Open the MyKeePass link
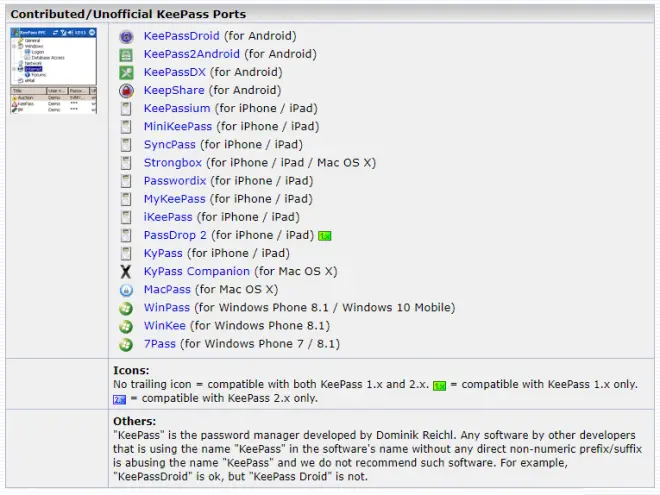660x495 pixels. (x=174, y=199)
